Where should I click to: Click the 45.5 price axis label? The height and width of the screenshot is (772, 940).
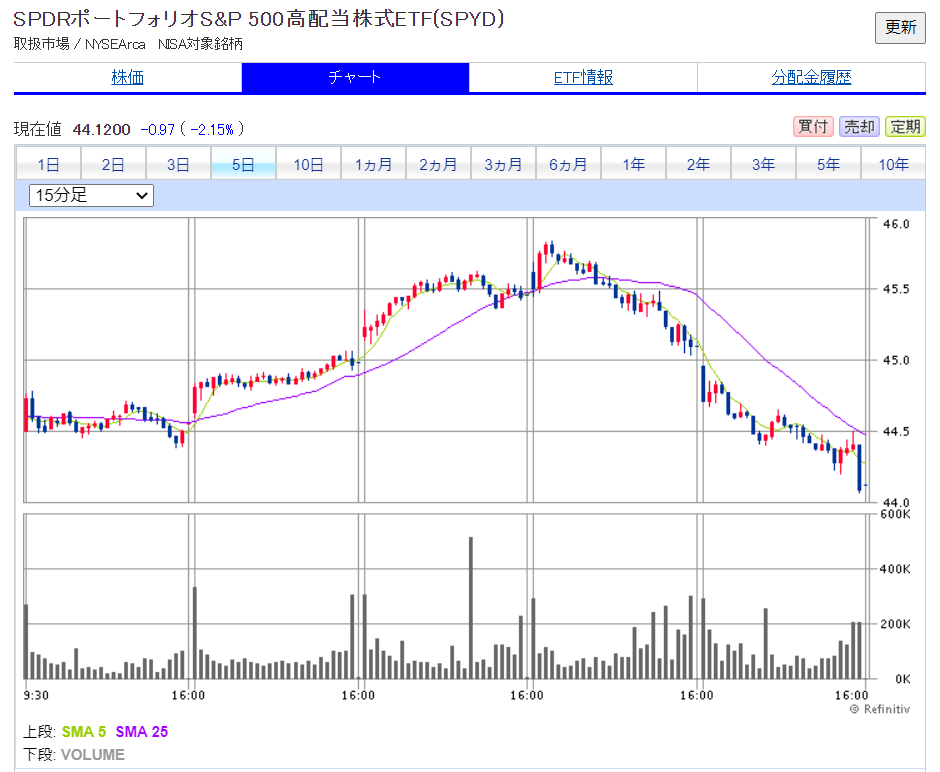896,289
